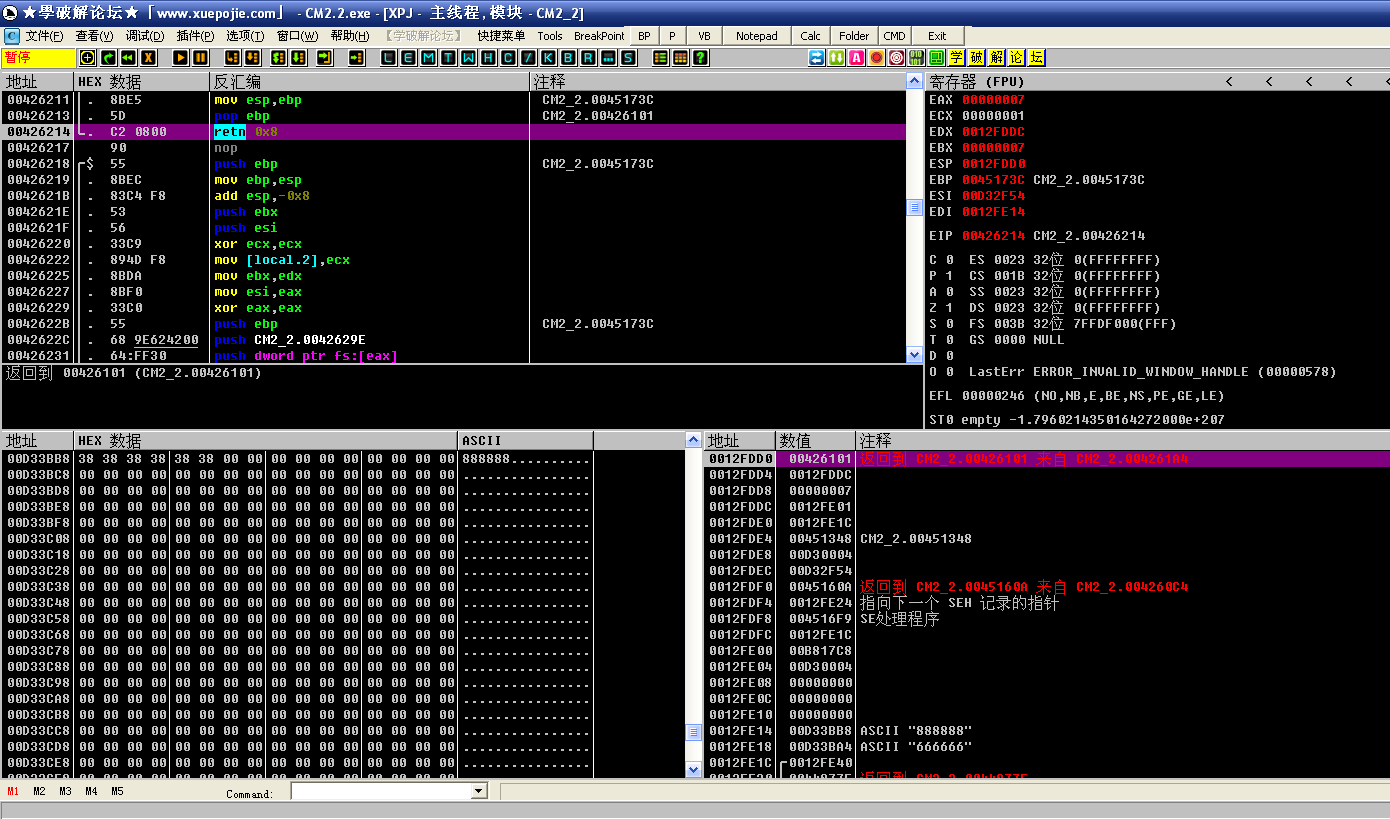Open Breakpoints window with the B icon
1390x819 pixels.
click(x=568, y=58)
